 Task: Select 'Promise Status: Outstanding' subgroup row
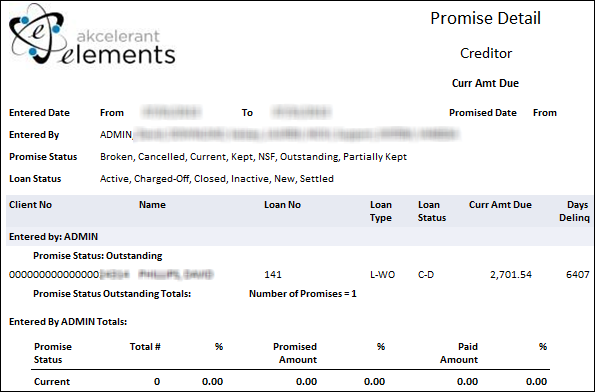point(98,256)
